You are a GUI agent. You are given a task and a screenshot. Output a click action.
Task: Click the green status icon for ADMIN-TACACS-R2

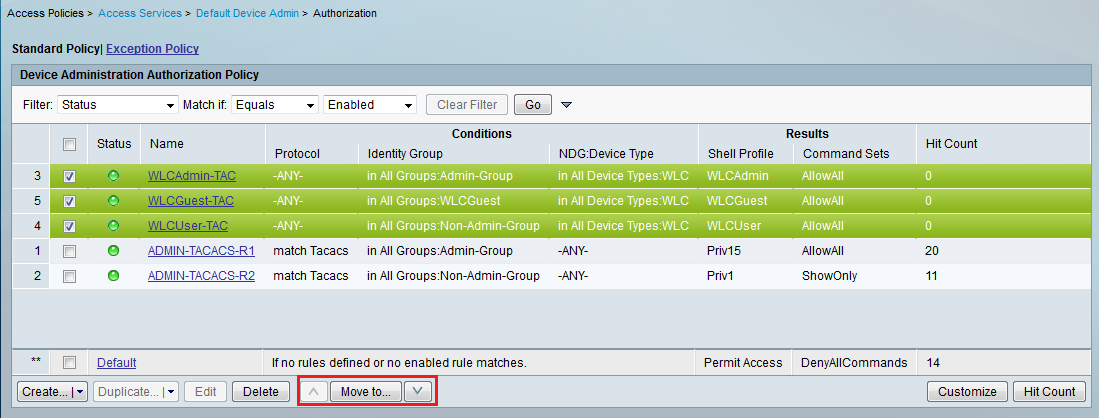(113, 276)
